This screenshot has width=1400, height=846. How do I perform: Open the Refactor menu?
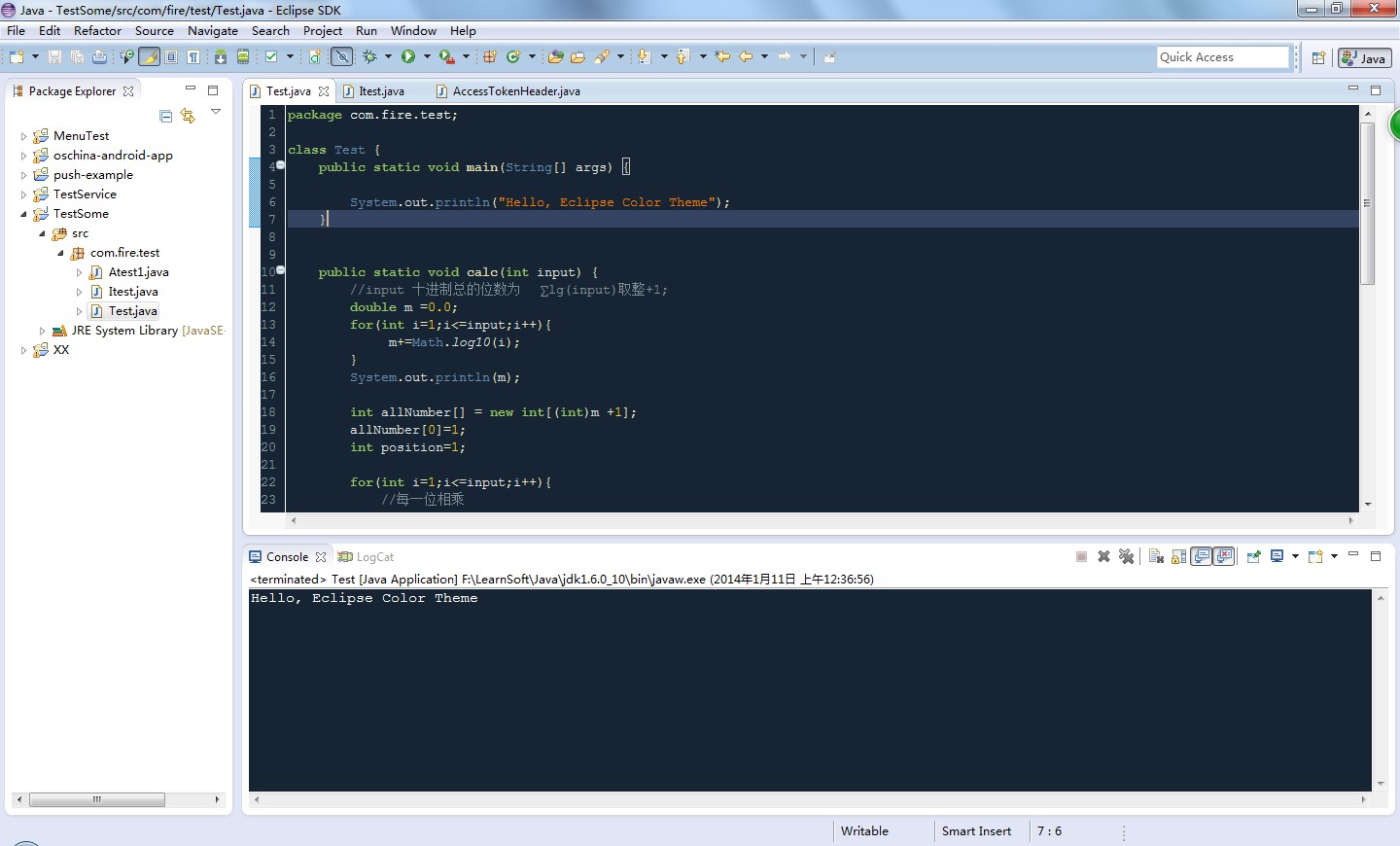[97, 30]
